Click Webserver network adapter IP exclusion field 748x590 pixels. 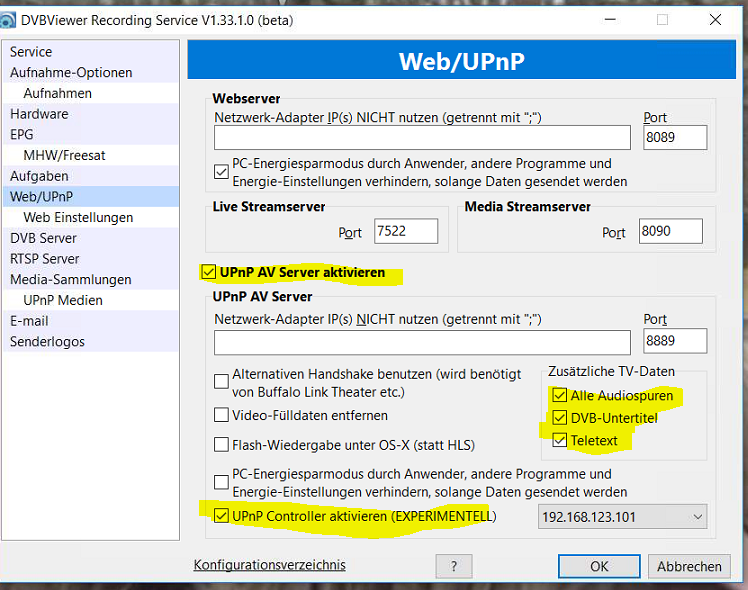pos(422,138)
